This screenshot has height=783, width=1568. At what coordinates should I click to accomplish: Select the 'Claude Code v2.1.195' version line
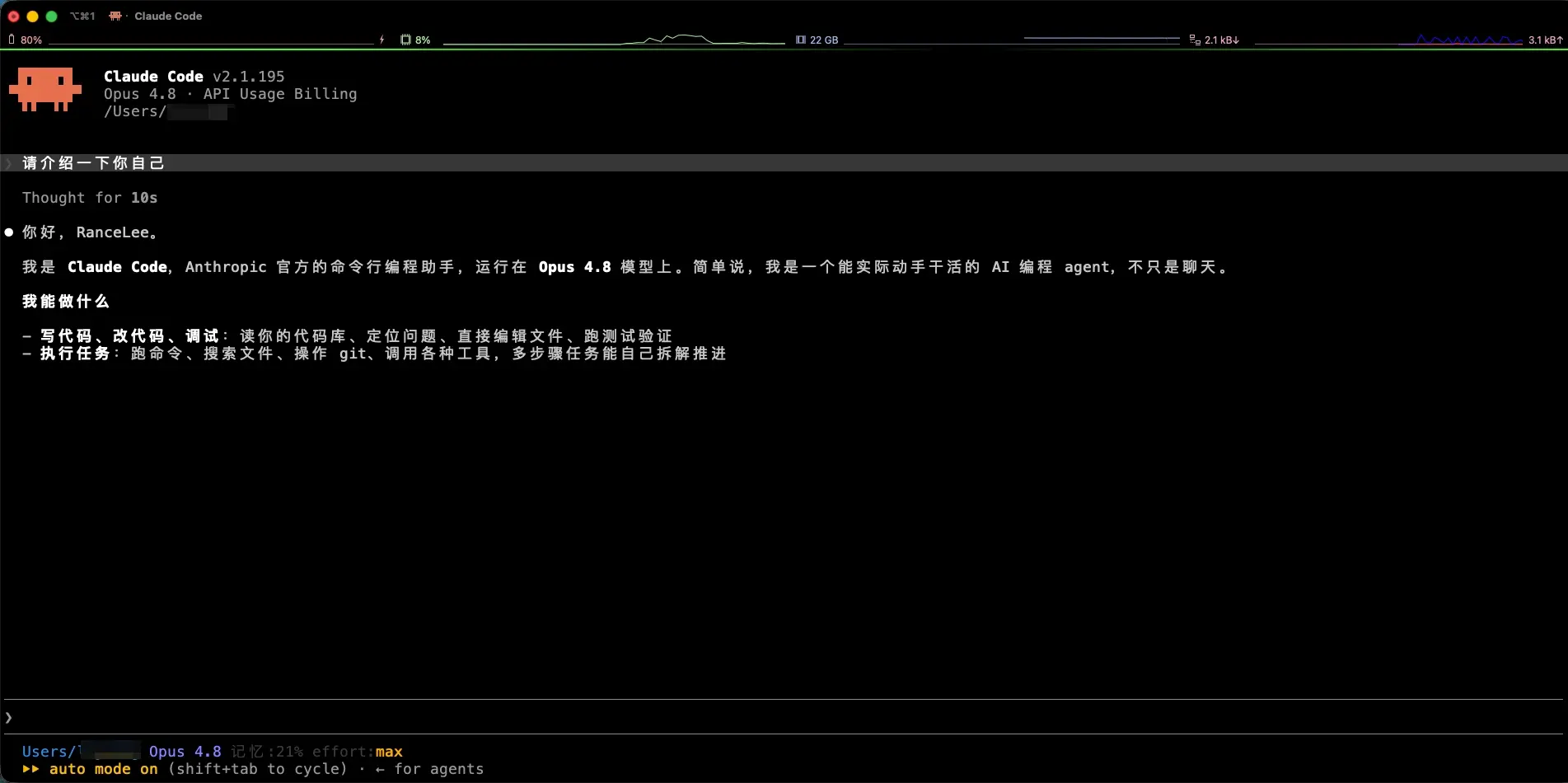pos(194,77)
